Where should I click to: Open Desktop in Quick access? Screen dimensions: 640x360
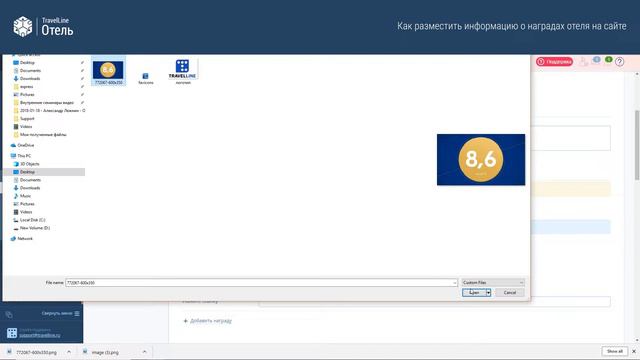coord(27,62)
